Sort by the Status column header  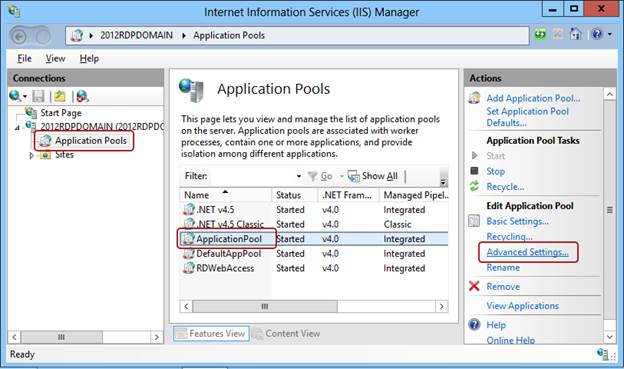295,195
